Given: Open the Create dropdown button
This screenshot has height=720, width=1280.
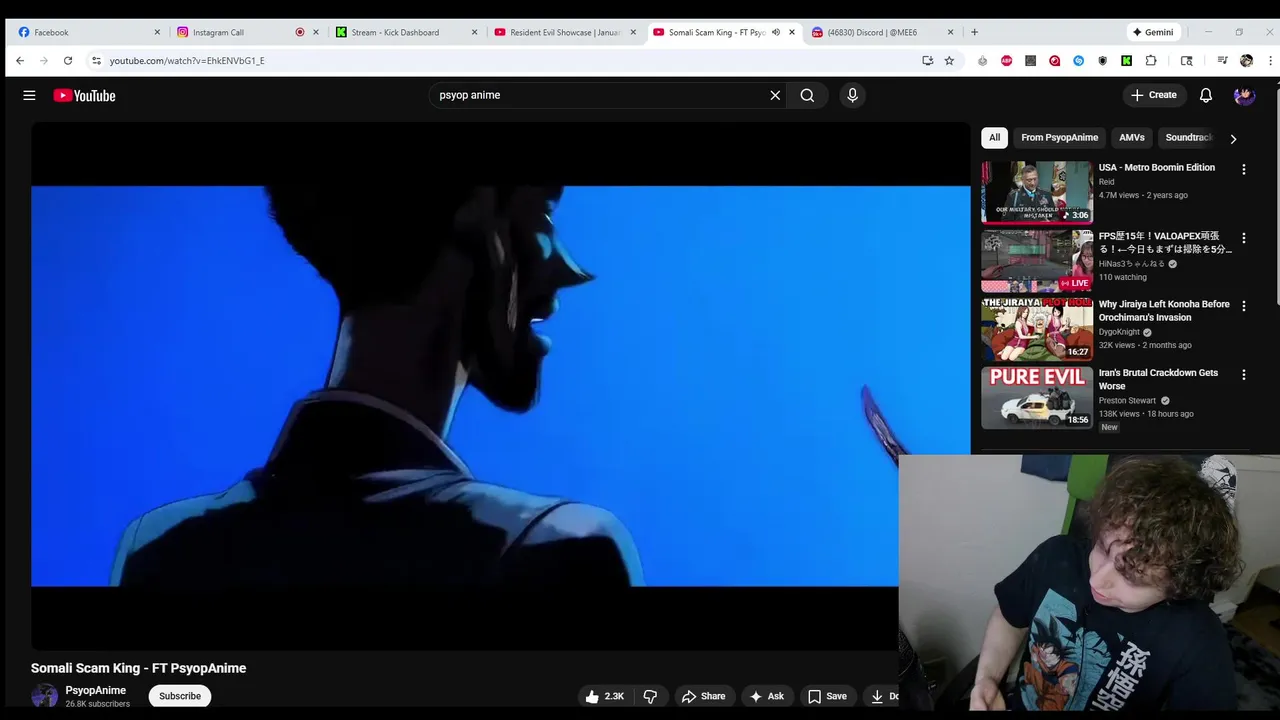Looking at the screenshot, I should 1154,95.
